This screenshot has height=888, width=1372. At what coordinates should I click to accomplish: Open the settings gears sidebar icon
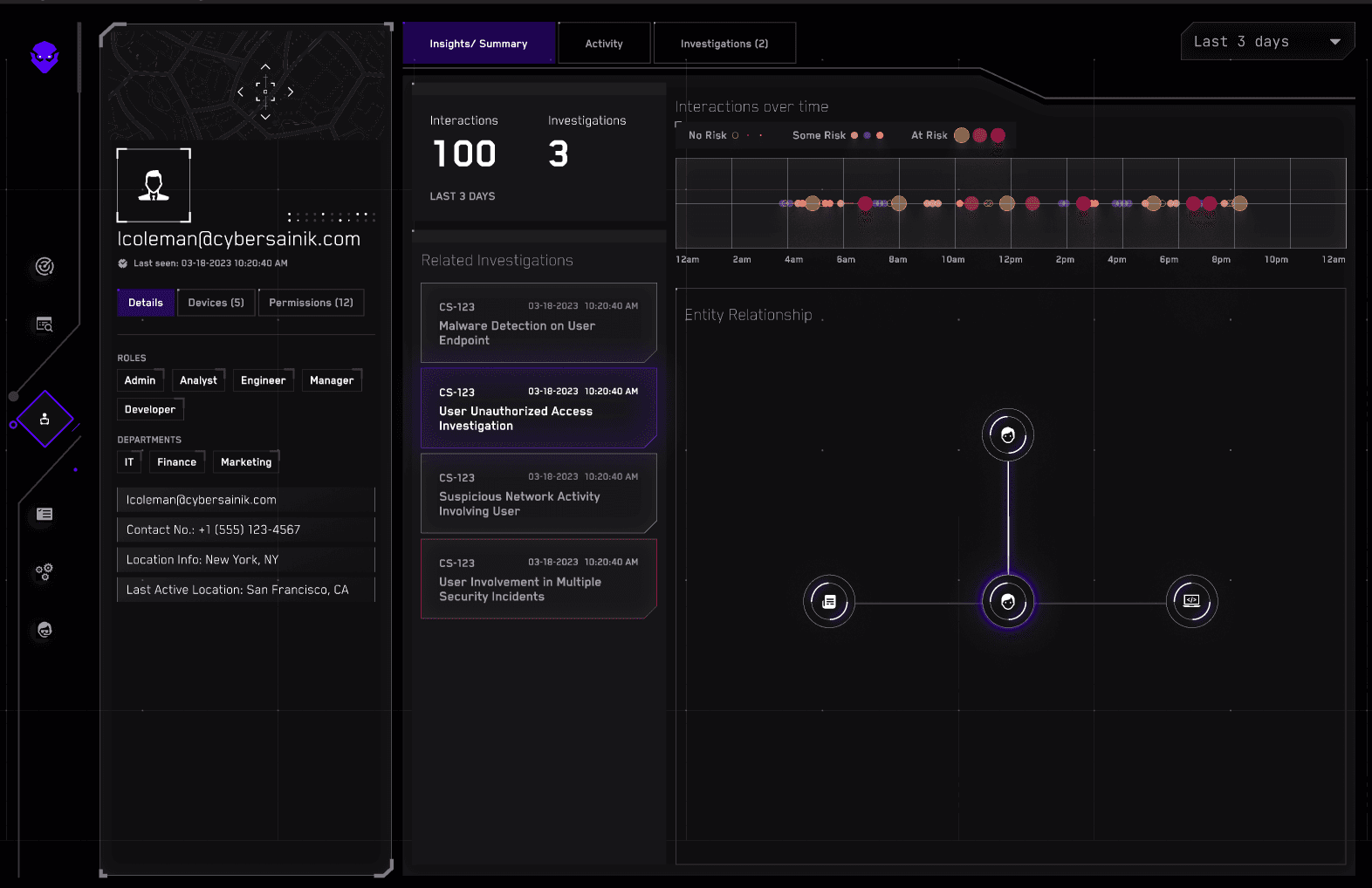45,572
